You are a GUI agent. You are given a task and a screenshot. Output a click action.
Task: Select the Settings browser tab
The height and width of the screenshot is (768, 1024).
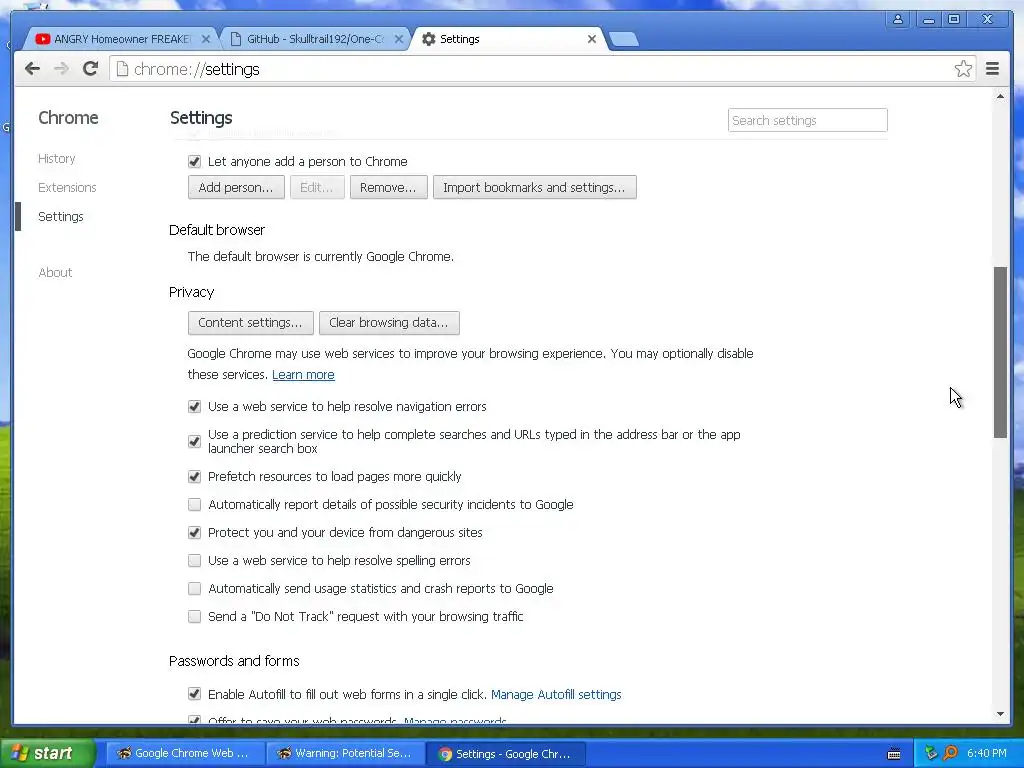(x=508, y=39)
